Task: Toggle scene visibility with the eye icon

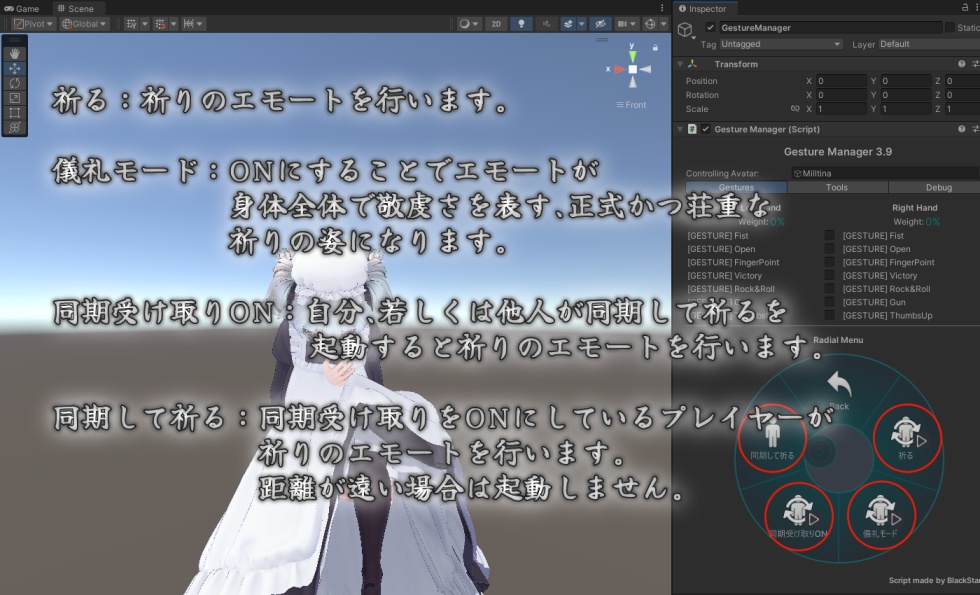Action: tap(601, 24)
